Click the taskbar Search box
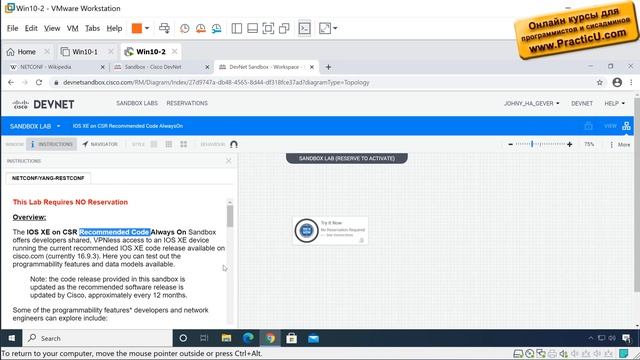 [x=98, y=338]
